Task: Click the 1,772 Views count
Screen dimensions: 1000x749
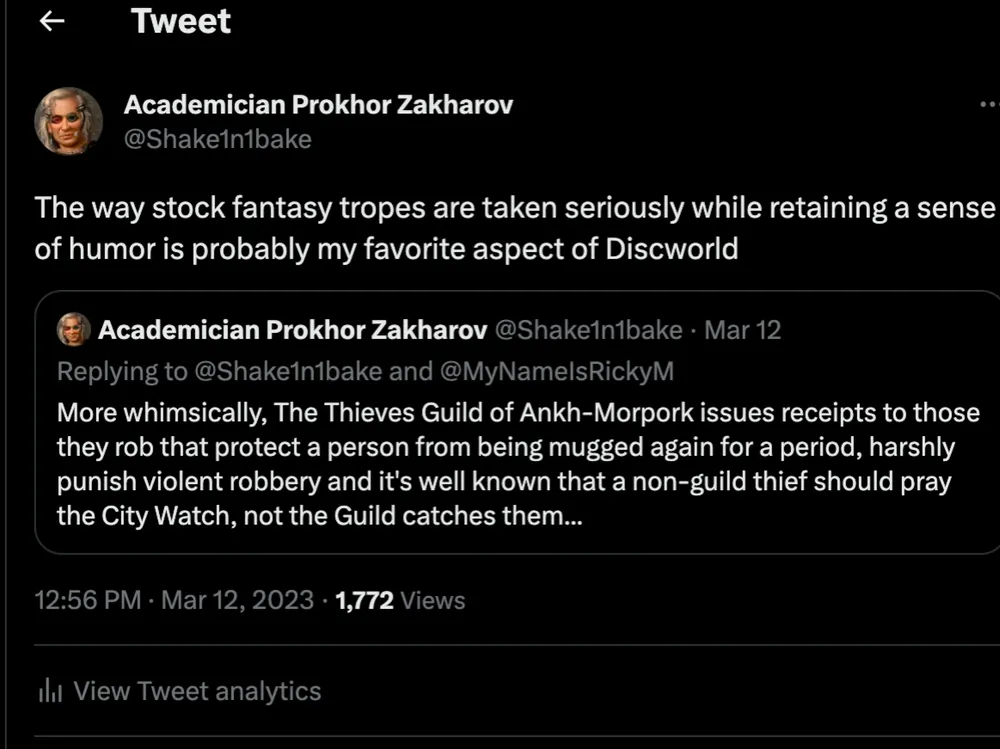Action: (x=401, y=600)
